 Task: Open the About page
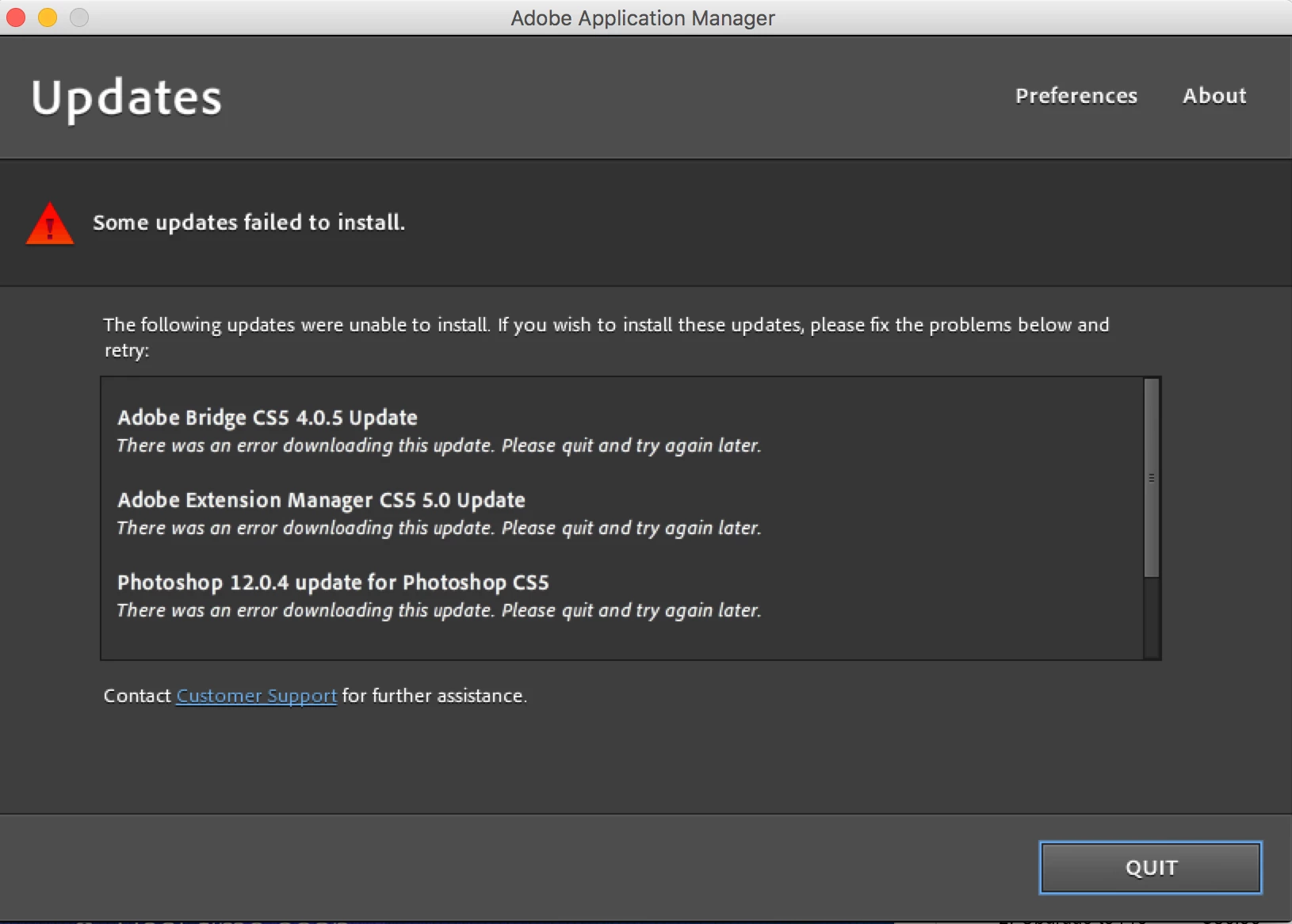pos(1214,96)
